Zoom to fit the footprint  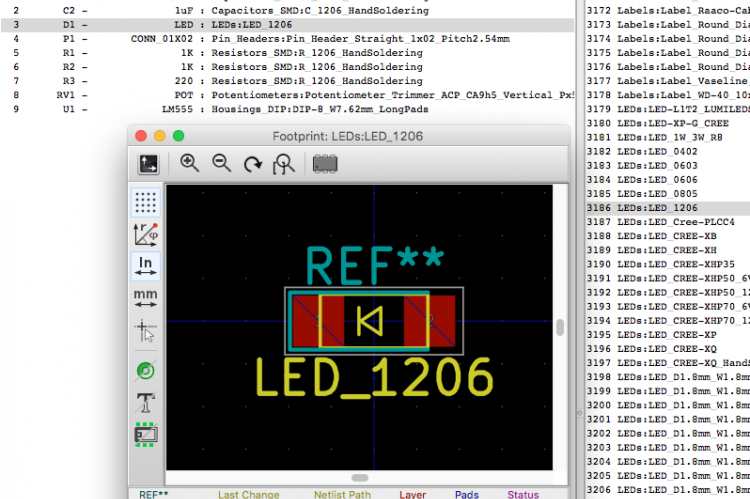284,164
